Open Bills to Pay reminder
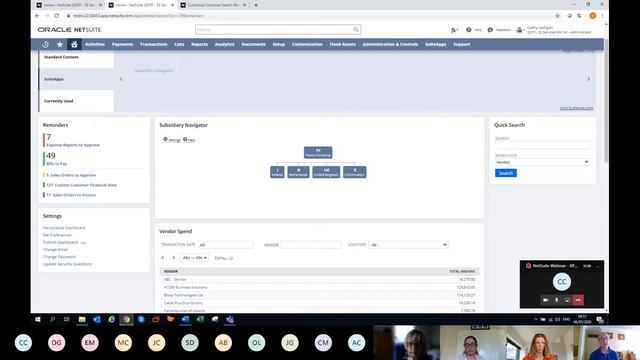The width and height of the screenshot is (640, 360). (57, 164)
